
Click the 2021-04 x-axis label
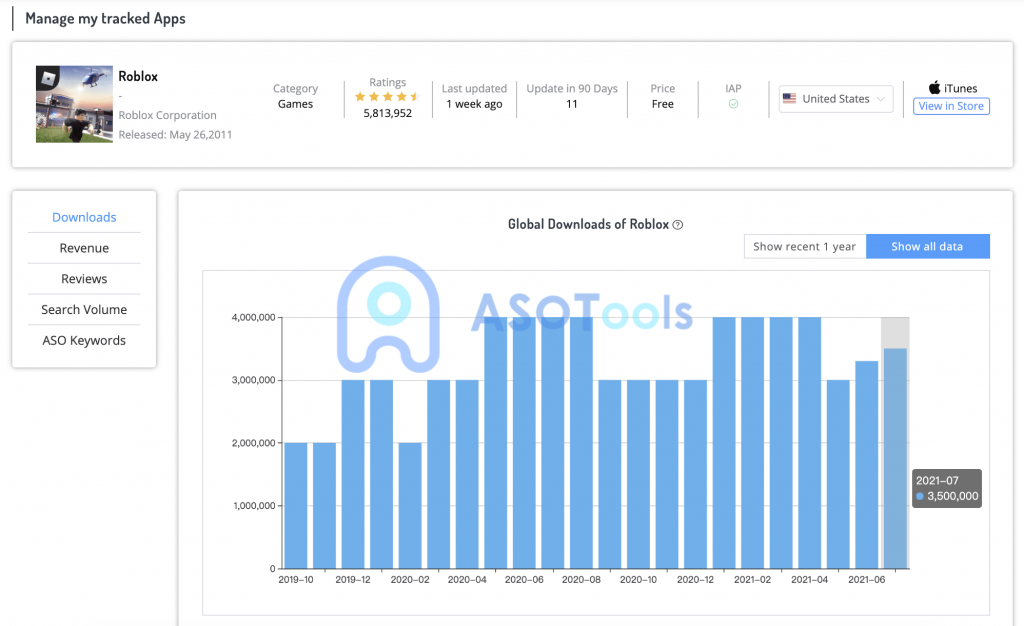coord(810,580)
